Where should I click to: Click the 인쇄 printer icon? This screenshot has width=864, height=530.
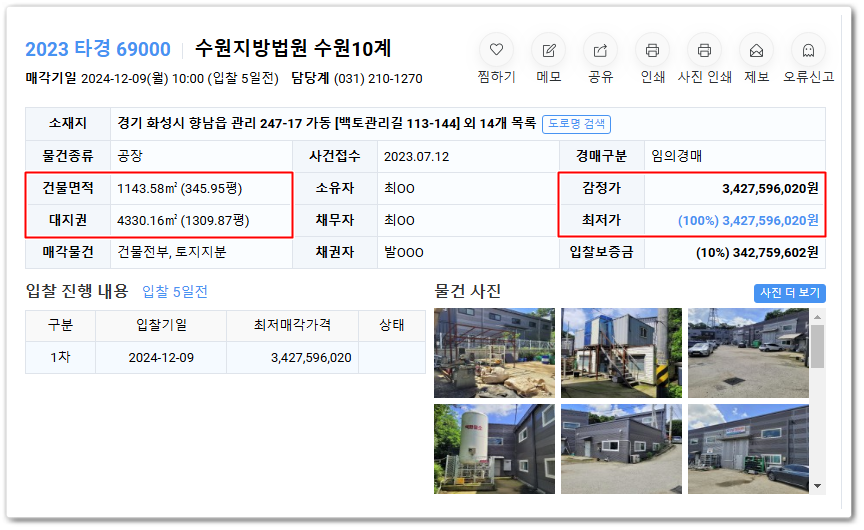652,50
